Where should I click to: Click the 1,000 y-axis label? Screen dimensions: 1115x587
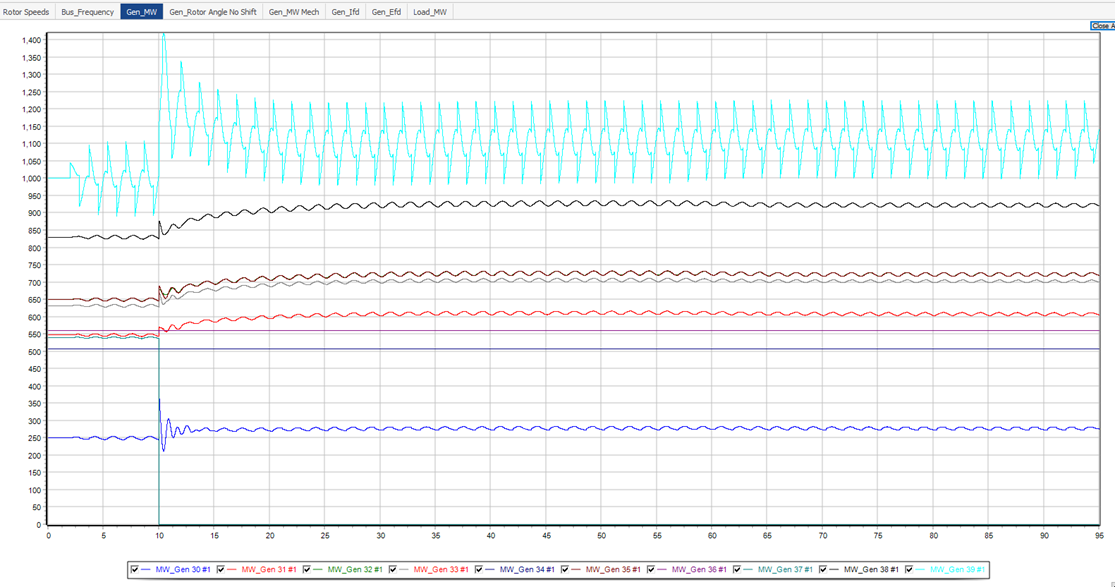pyautogui.click(x=31, y=179)
